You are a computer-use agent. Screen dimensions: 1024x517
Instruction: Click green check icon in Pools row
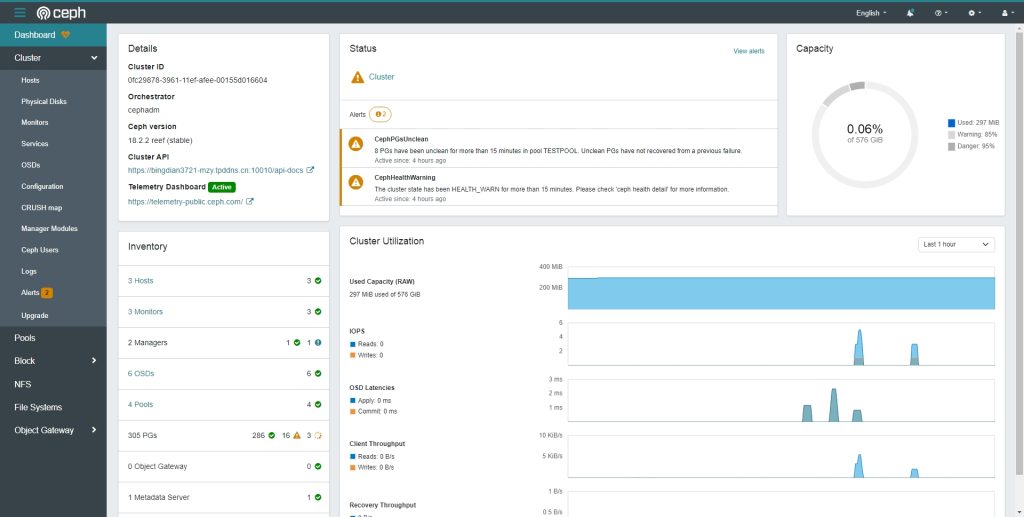pos(318,405)
